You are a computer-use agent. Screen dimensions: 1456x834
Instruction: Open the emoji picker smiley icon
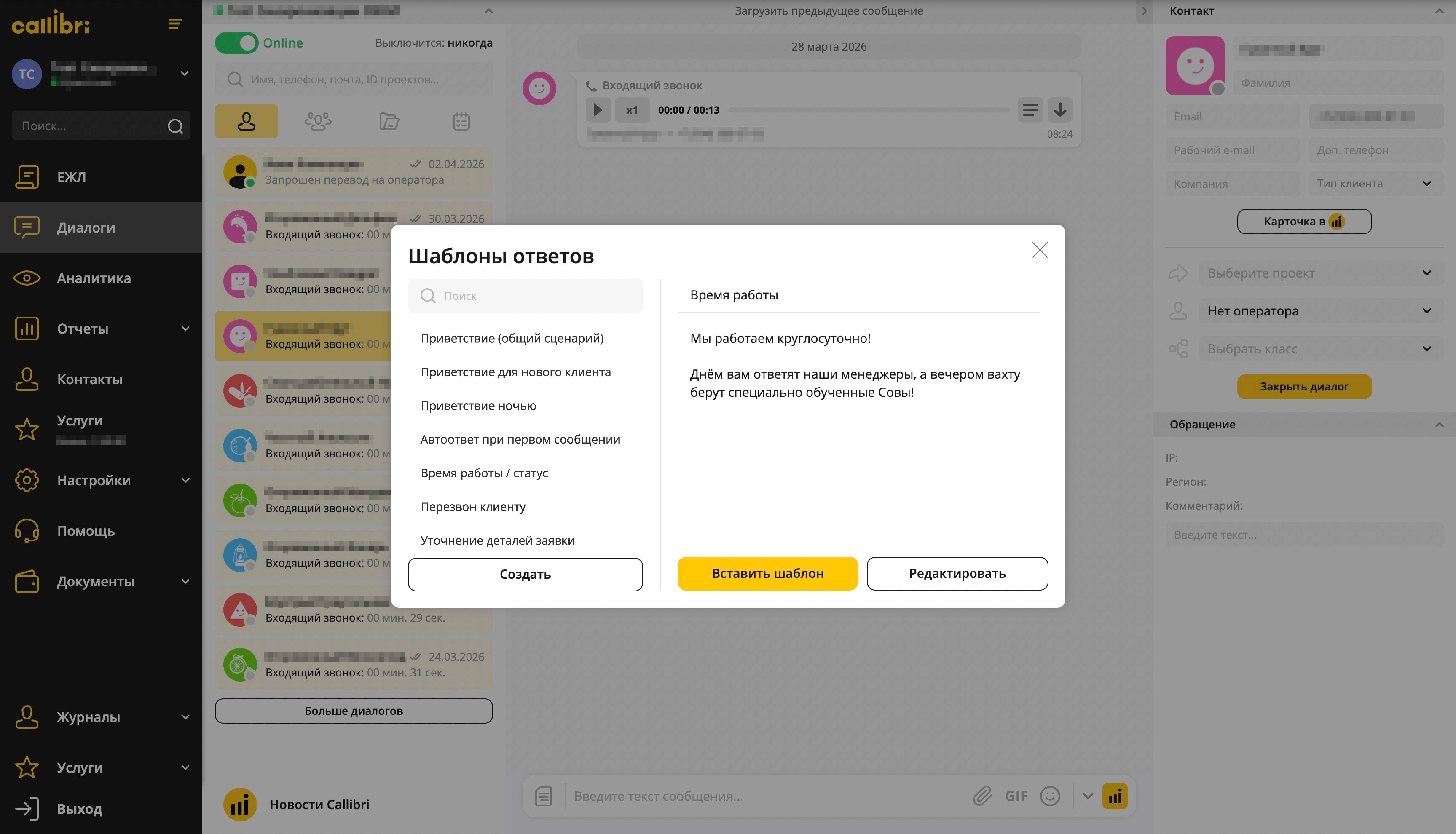[1050, 796]
